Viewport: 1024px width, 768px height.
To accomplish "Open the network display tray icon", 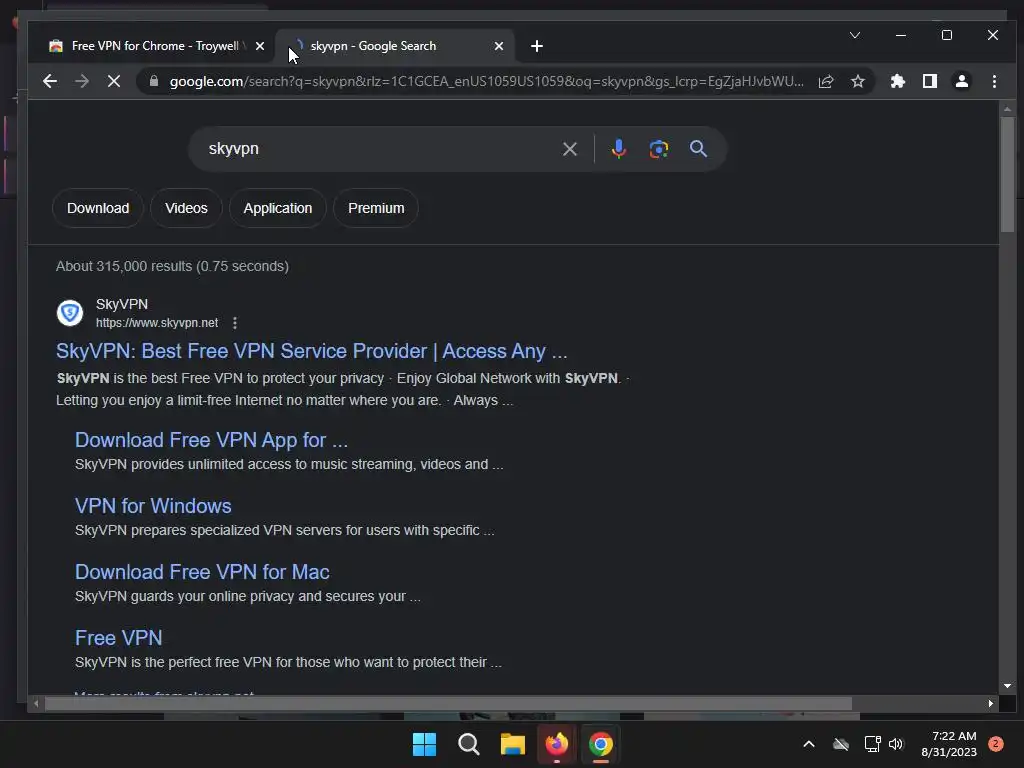I will [x=872, y=744].
